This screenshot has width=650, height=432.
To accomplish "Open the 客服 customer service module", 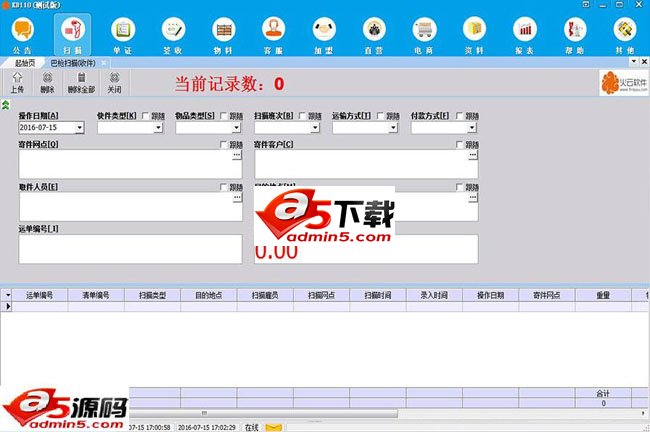I will pyautogui.click(x=274, y=35).
